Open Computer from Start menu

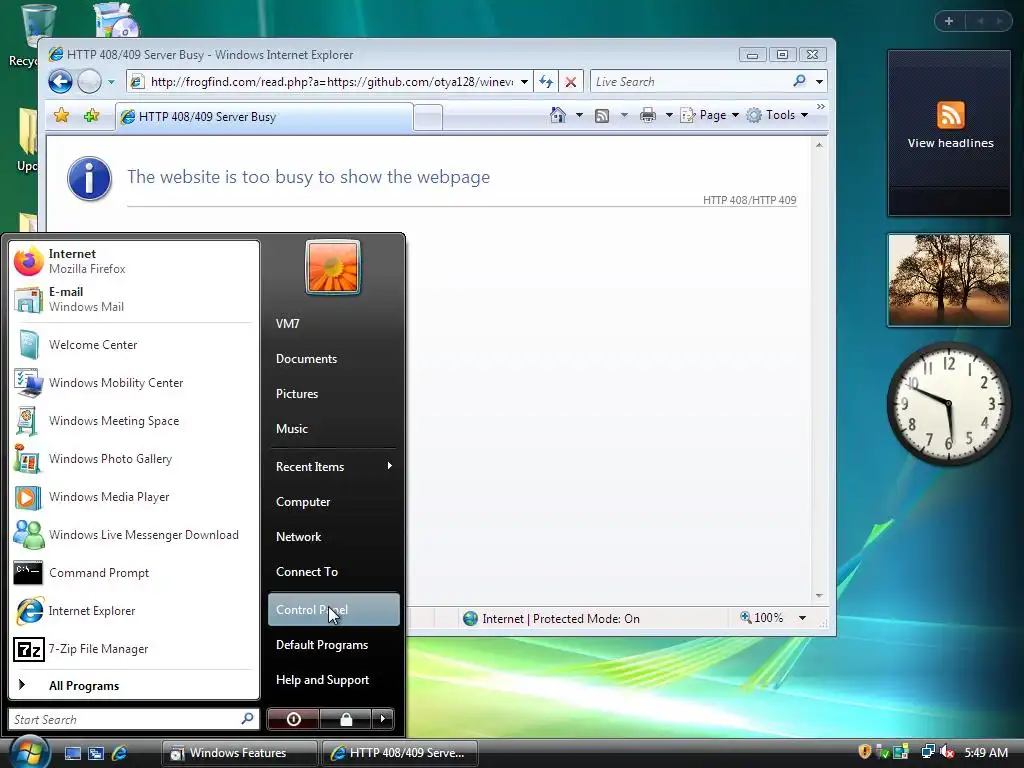pos(334,502)
